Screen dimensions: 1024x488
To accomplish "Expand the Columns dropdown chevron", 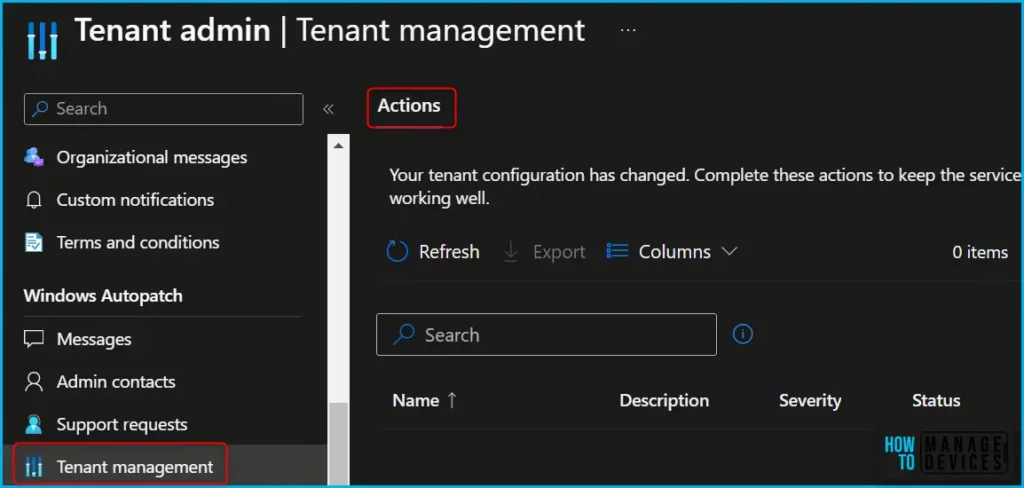I will 729,251.
